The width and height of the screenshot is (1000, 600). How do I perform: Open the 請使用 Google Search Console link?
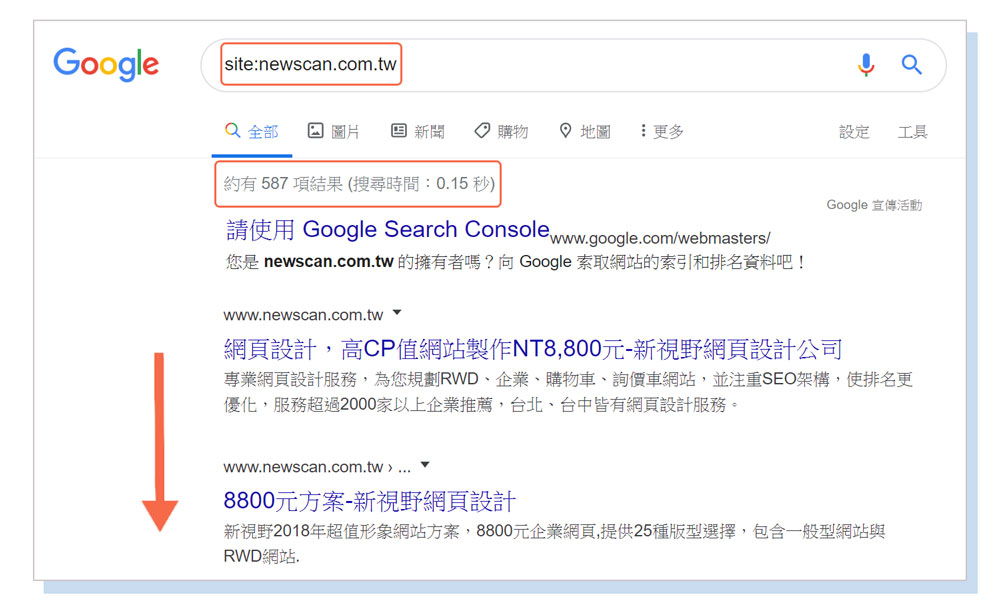[388, 230]
